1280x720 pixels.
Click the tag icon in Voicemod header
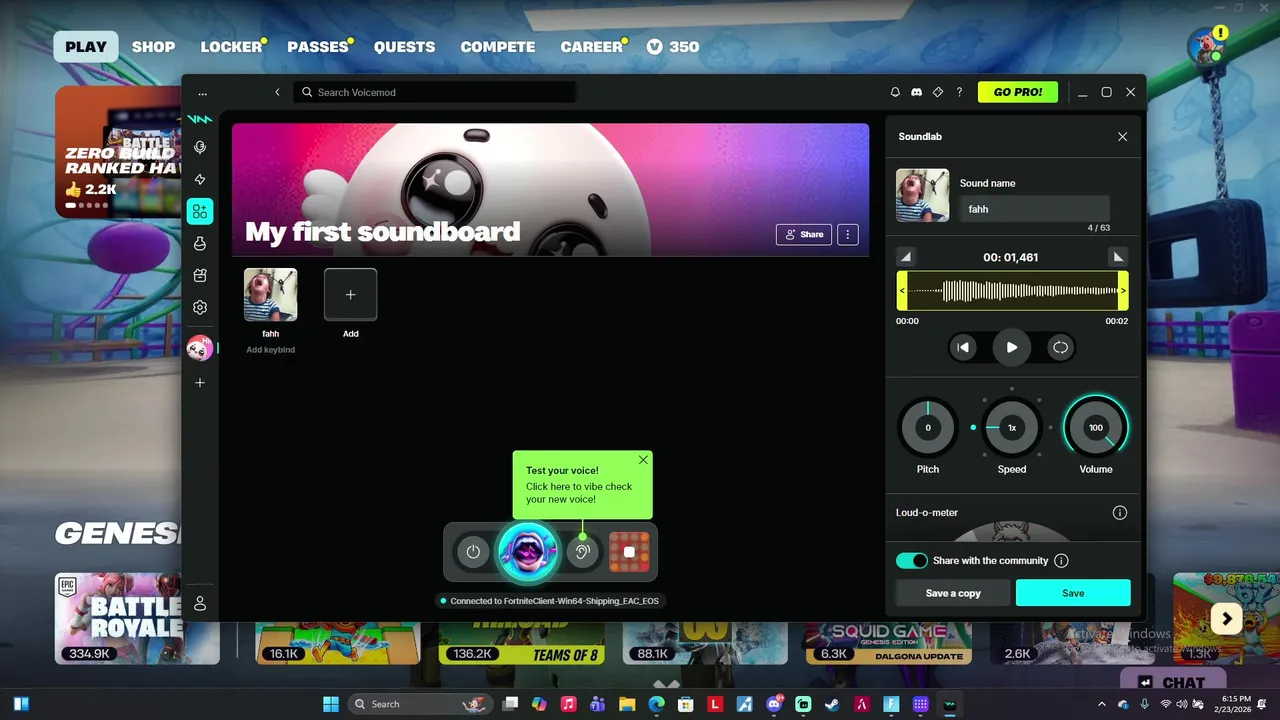938,92
